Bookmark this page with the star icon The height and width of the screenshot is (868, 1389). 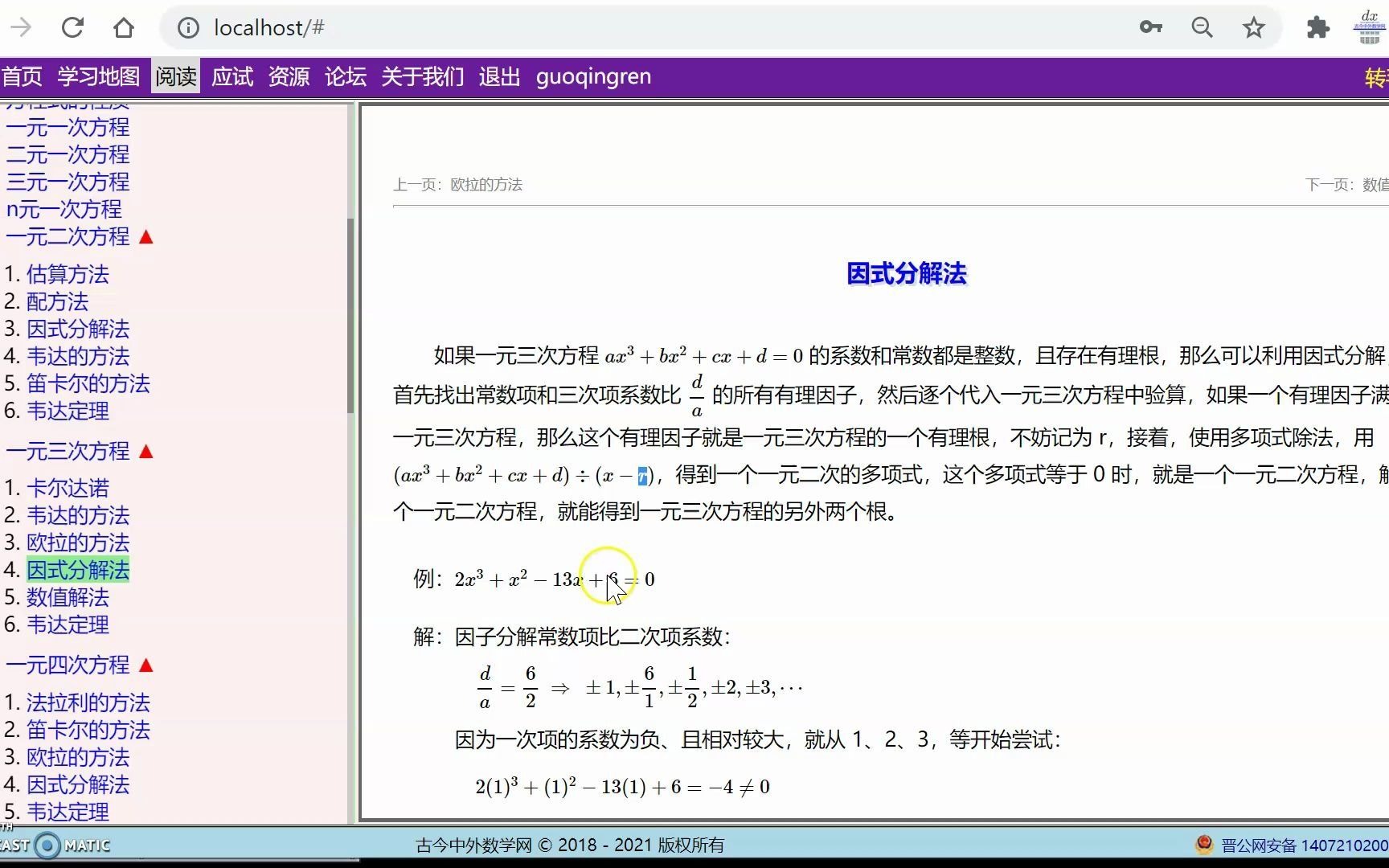coord(1254,27)
